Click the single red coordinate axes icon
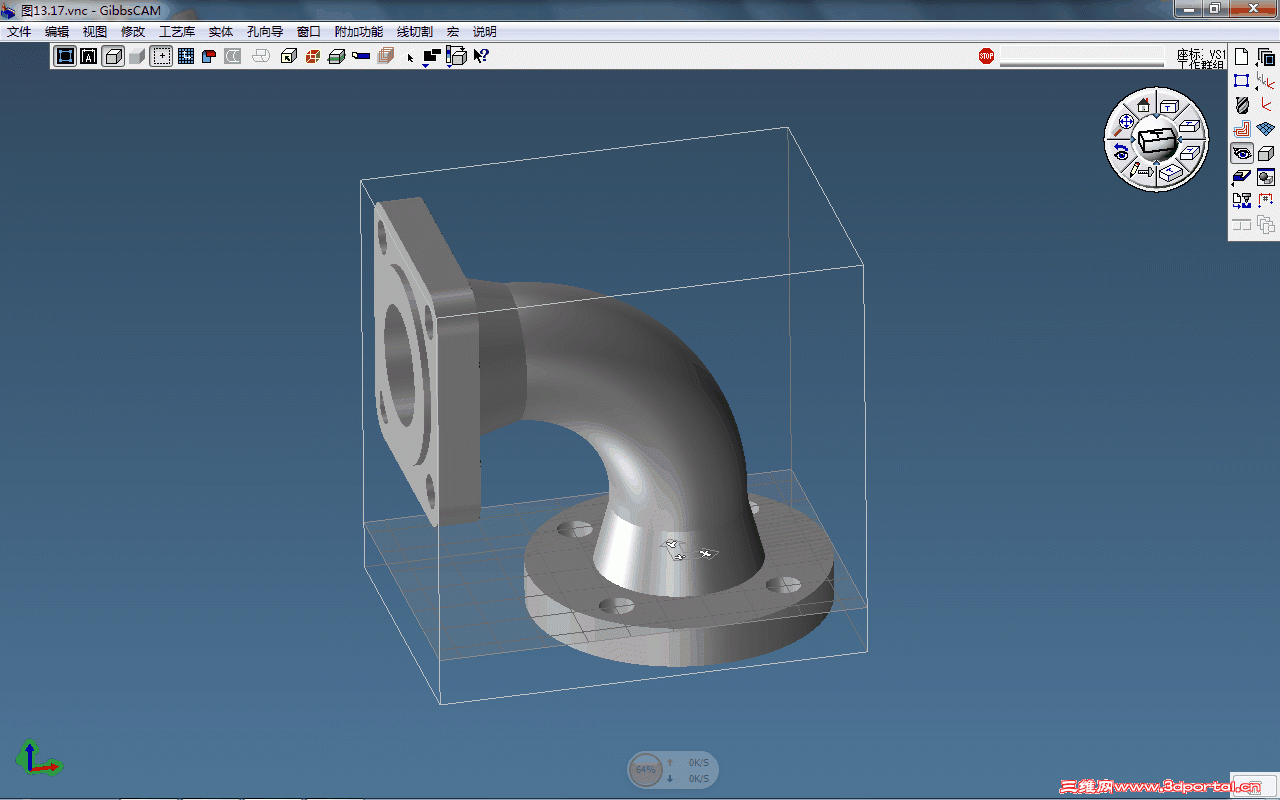 (x=1265, y=105)
